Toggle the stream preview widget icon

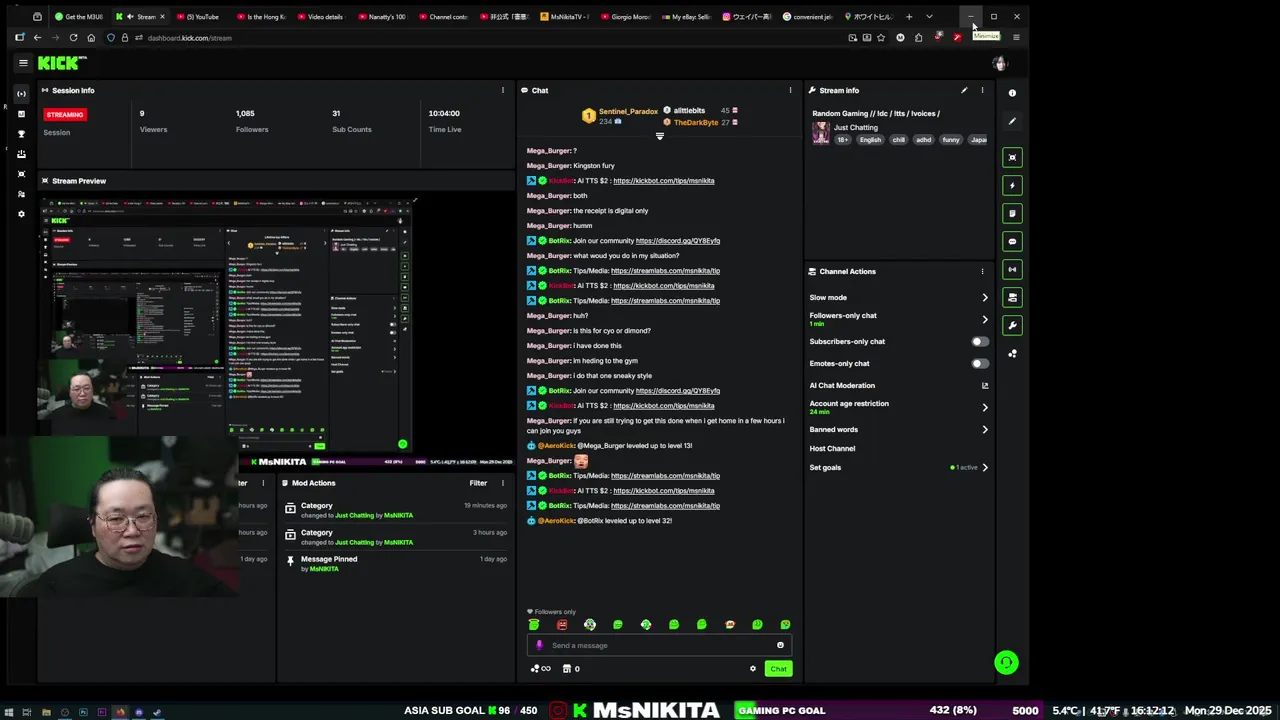tap(1012, 157)
